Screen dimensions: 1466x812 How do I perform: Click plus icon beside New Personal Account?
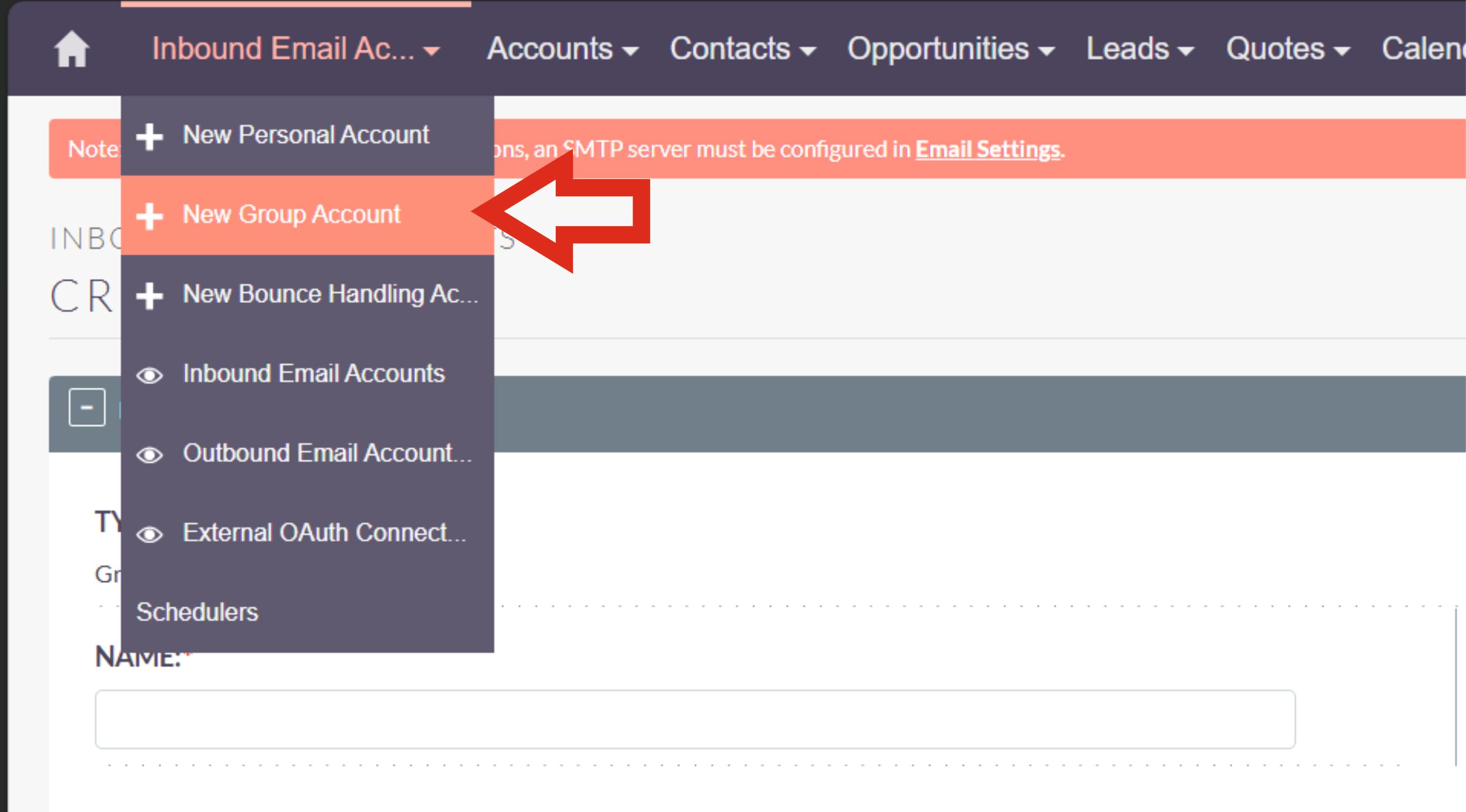tap(150, 137)
